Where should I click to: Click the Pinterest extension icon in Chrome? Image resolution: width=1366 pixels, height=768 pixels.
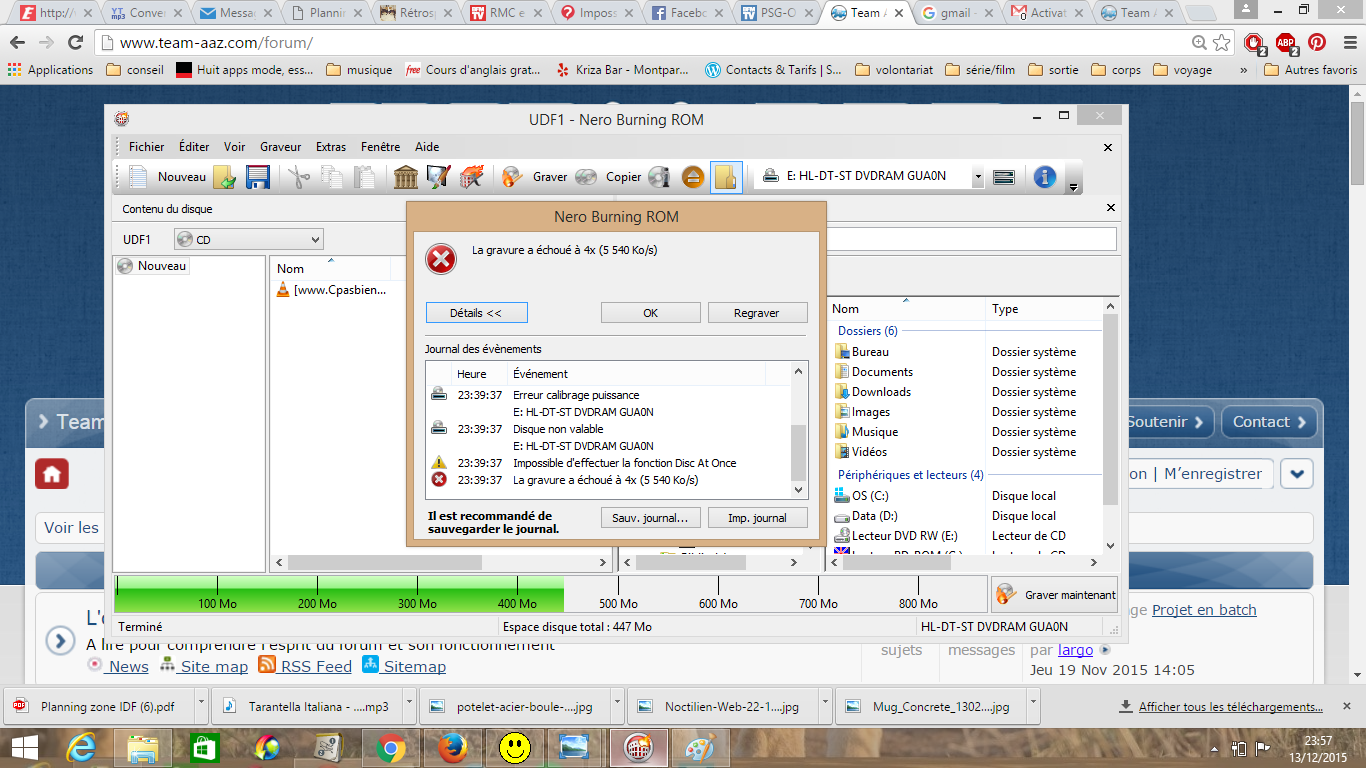[x=1317, y=43]
